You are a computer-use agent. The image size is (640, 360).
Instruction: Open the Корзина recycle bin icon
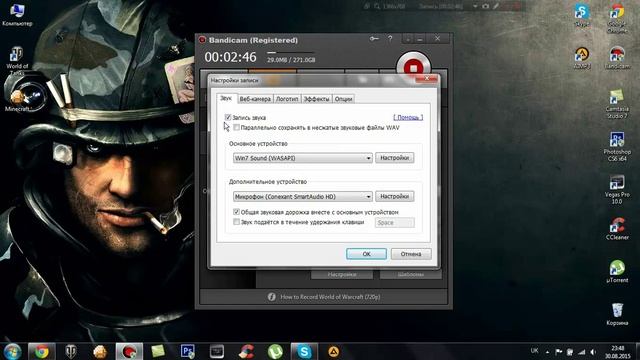point(617,314)
